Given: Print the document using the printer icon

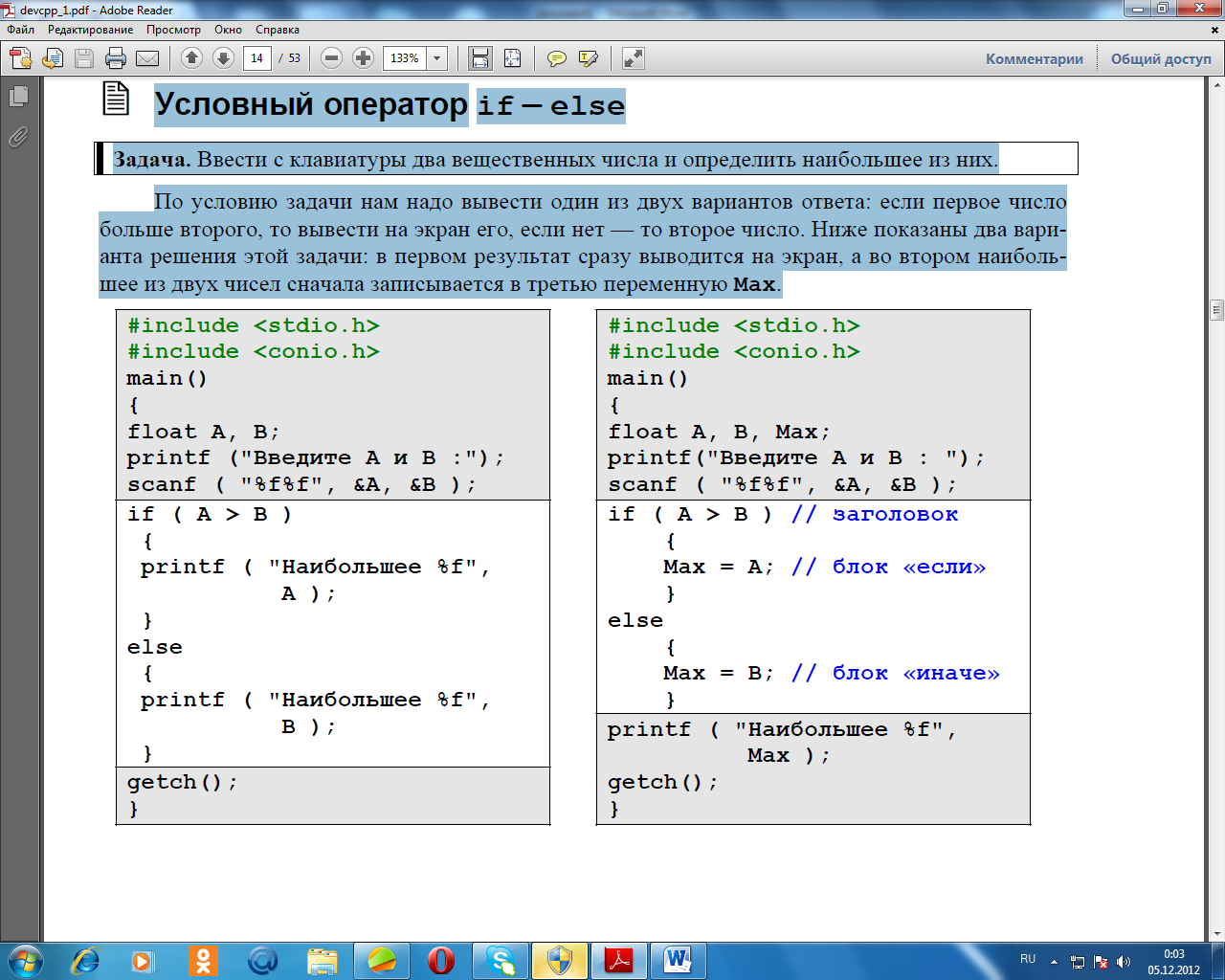Looking at the screenshot, I should [x=116, y=58].
